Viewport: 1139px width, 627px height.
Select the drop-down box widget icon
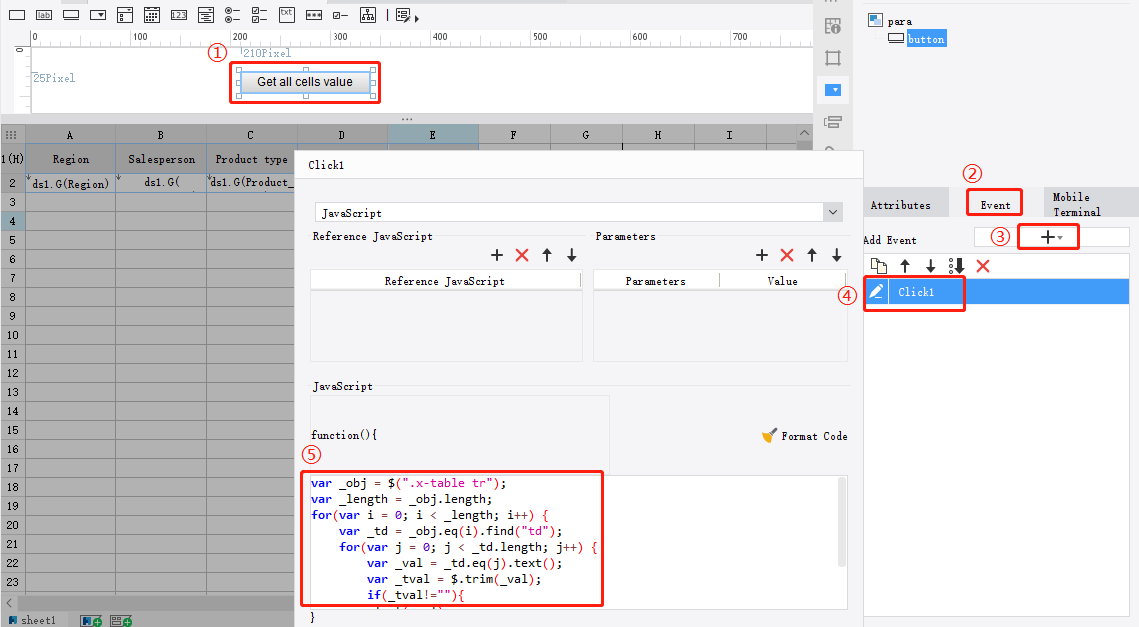[98, 15]
